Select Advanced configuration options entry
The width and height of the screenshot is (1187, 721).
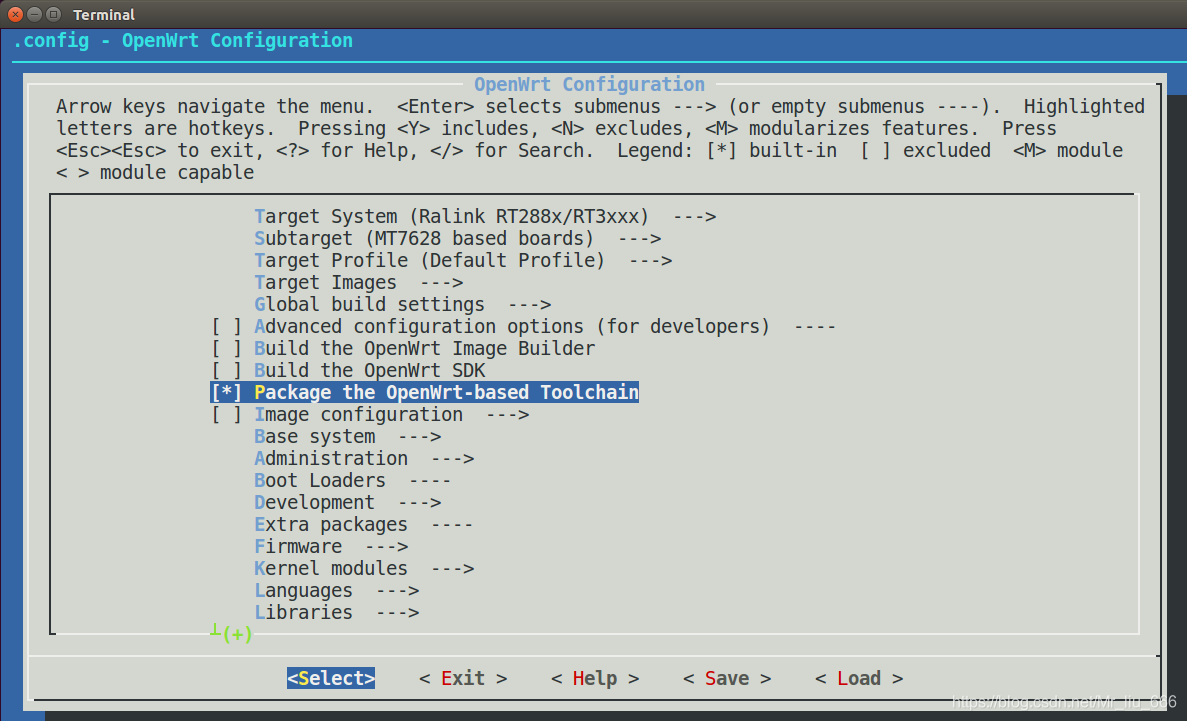click(545, 326)
